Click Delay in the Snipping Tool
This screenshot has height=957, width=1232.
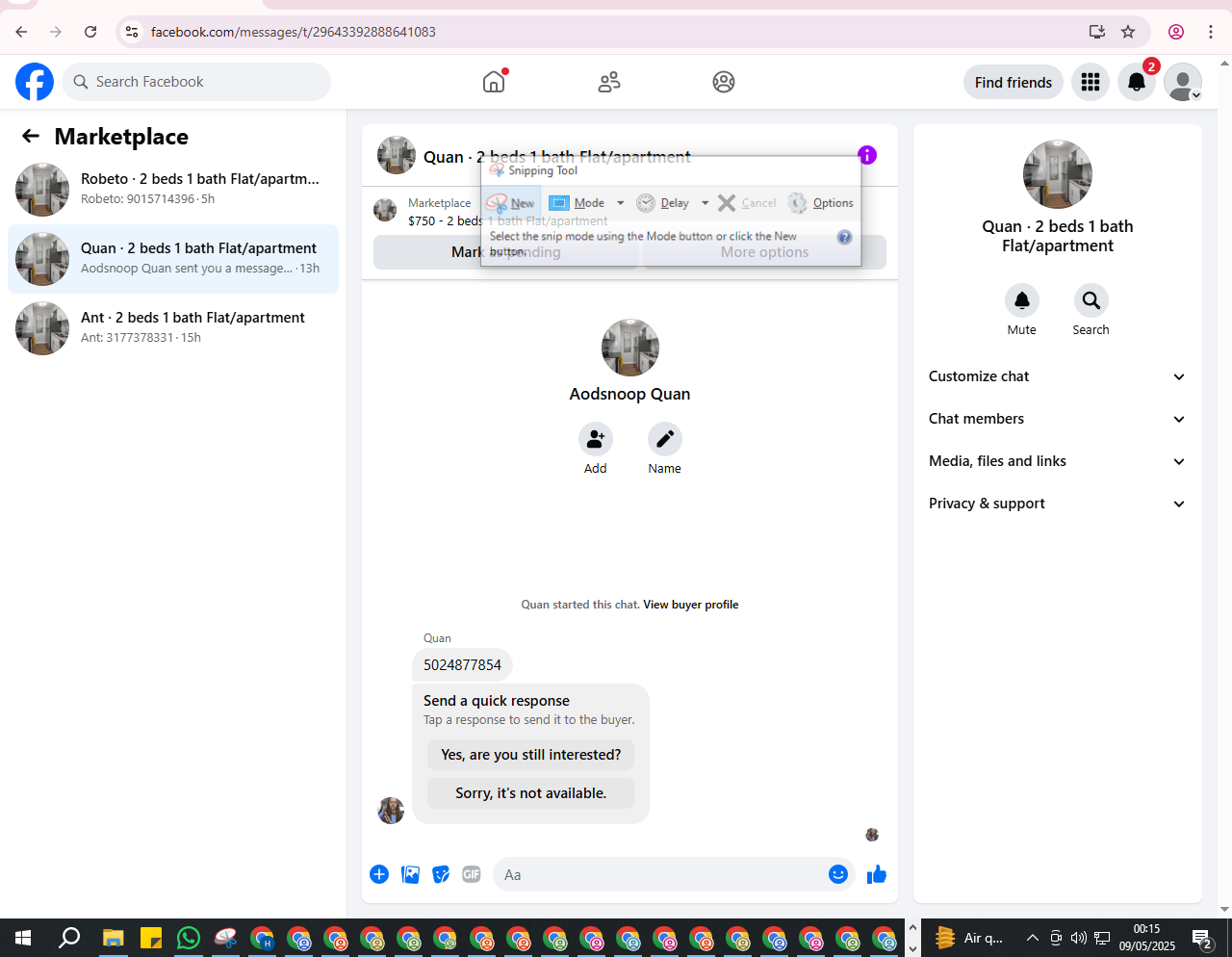663,203
